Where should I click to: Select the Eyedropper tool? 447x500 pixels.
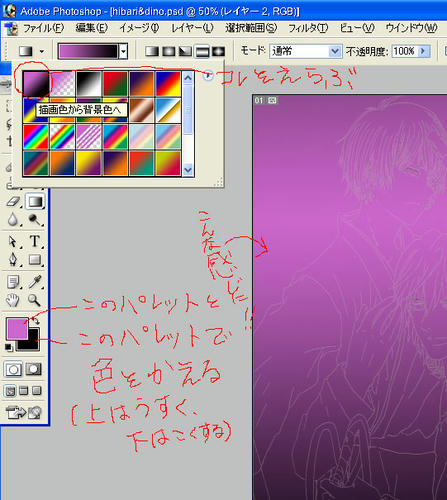35,282
